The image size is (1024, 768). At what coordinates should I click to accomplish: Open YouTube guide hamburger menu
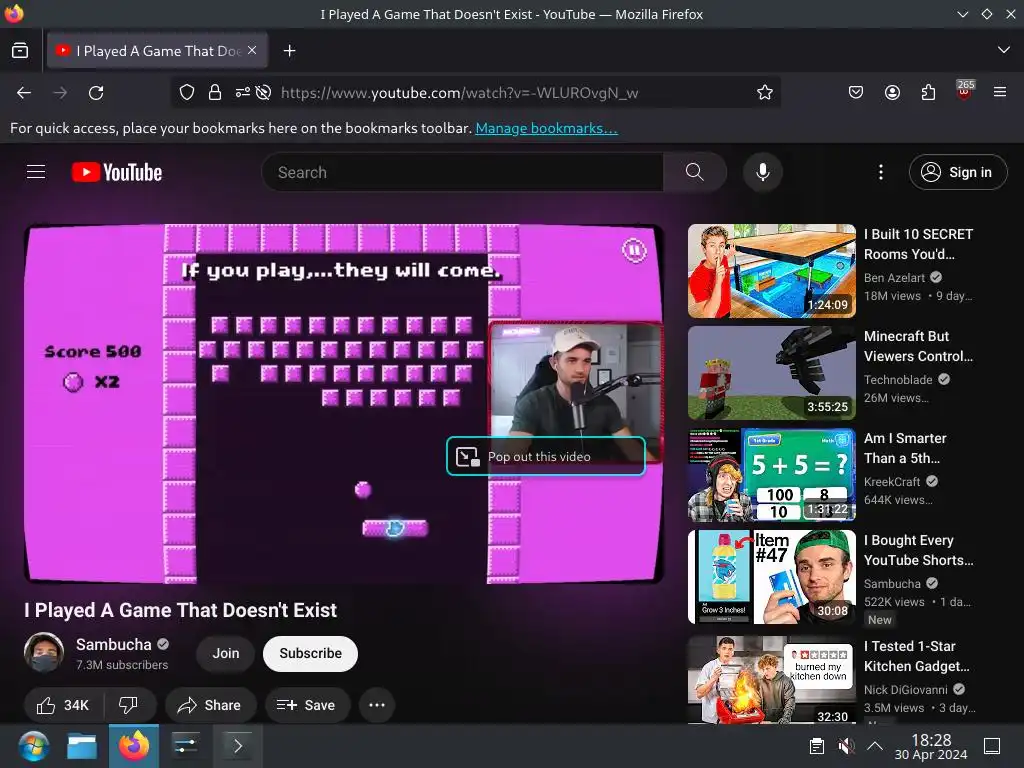(x=36, y=172)
